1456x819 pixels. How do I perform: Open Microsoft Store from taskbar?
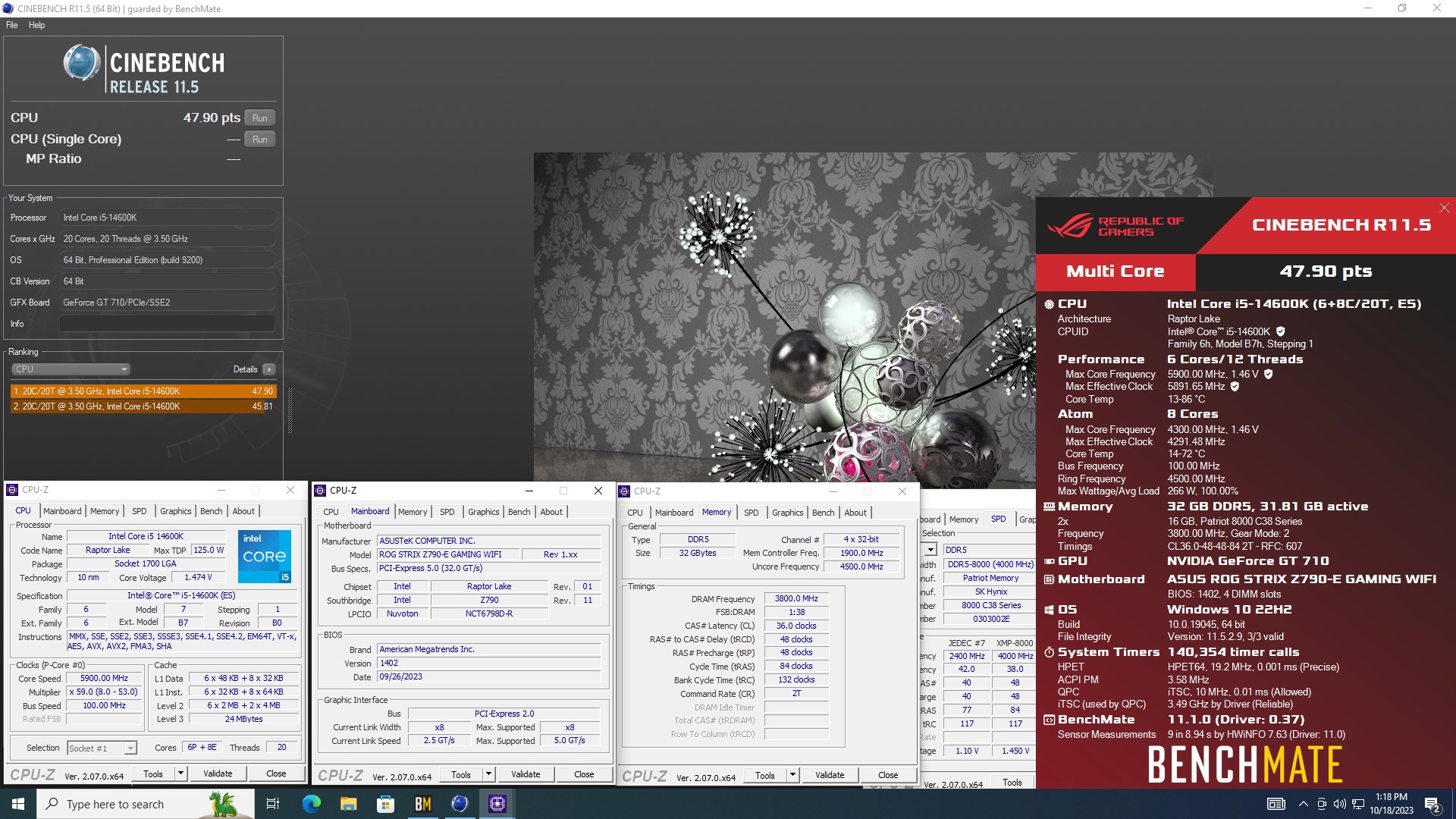(385, 804)
